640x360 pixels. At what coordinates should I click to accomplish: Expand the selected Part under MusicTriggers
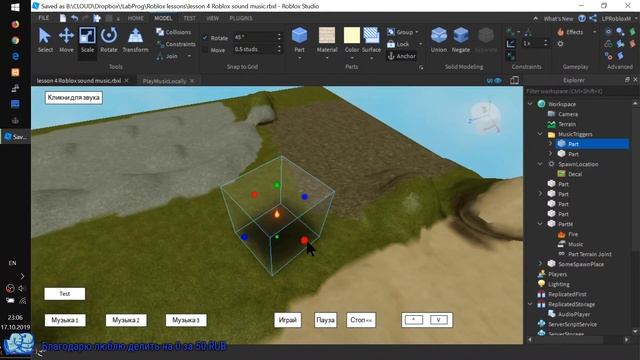(550, 144)
